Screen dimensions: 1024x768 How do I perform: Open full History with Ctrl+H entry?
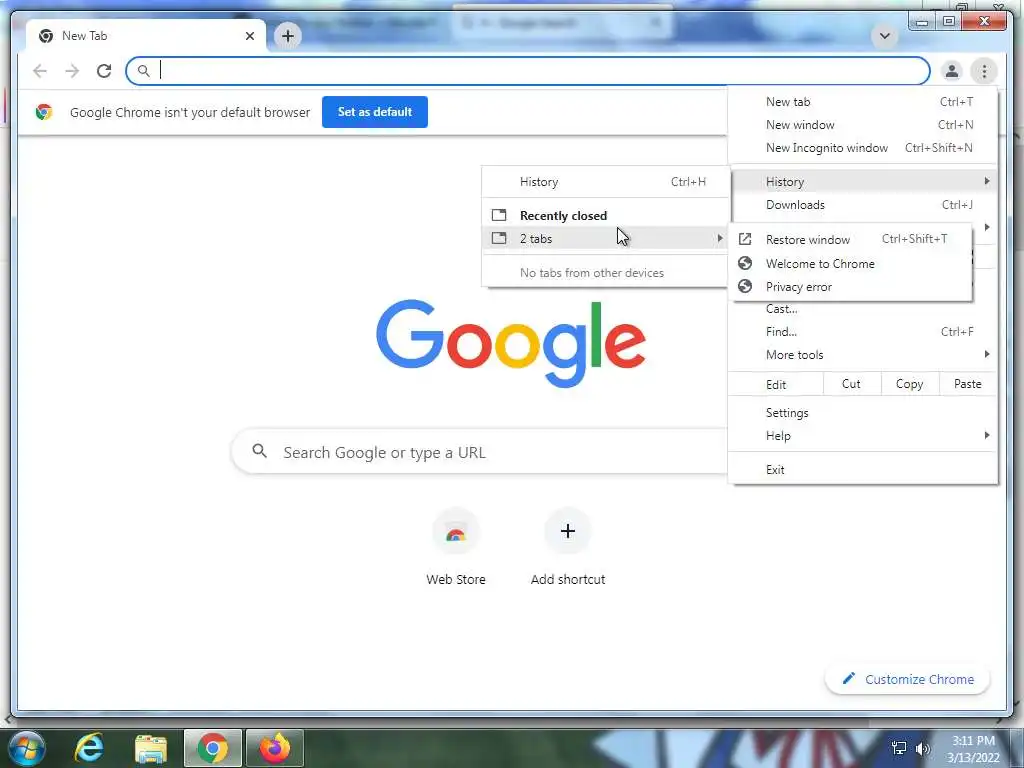tap(605, 182)
